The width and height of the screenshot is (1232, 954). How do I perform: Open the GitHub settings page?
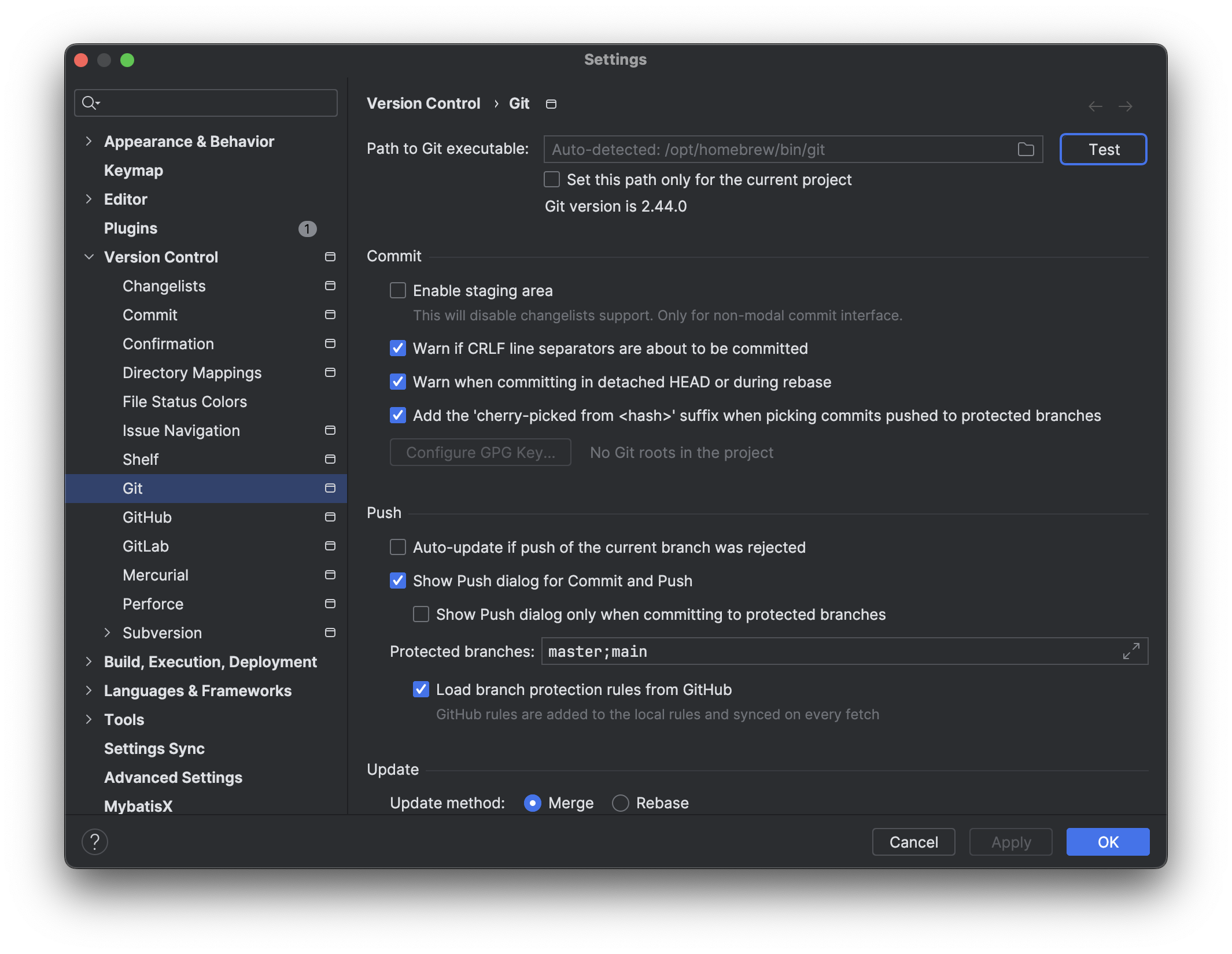[x=147, y=517]
